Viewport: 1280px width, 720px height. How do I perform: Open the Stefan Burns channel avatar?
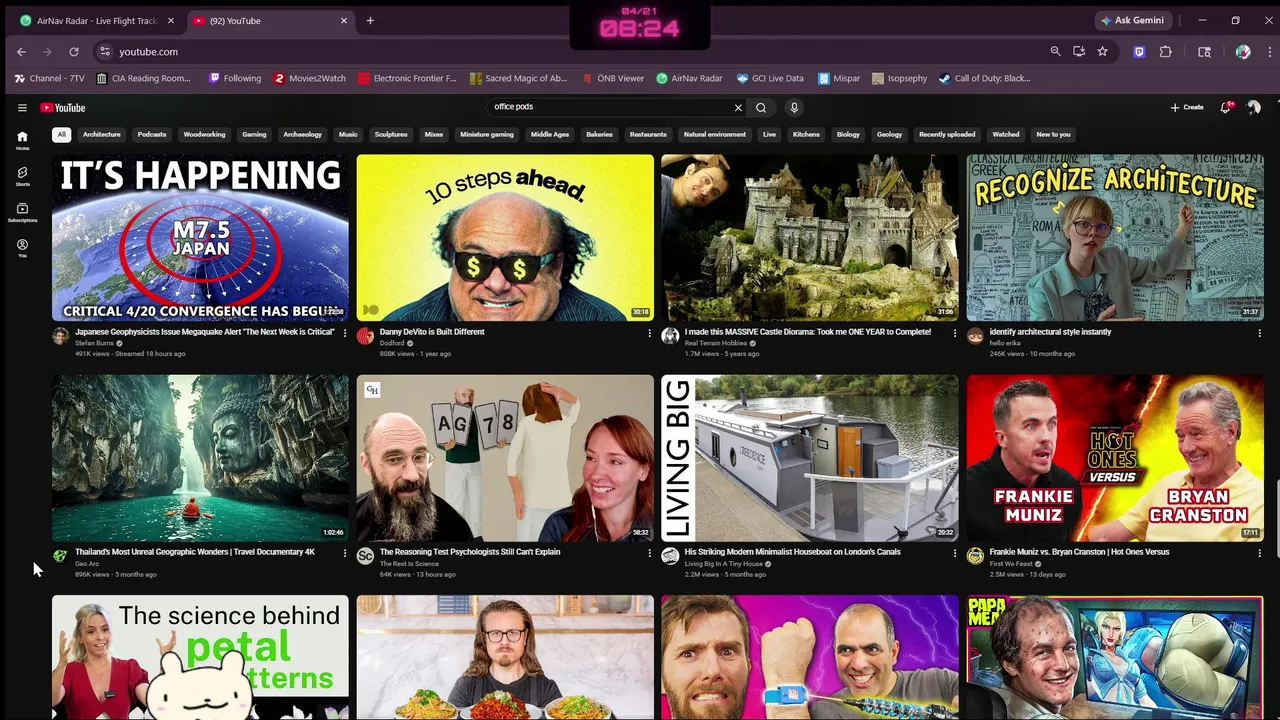point(60,336)
